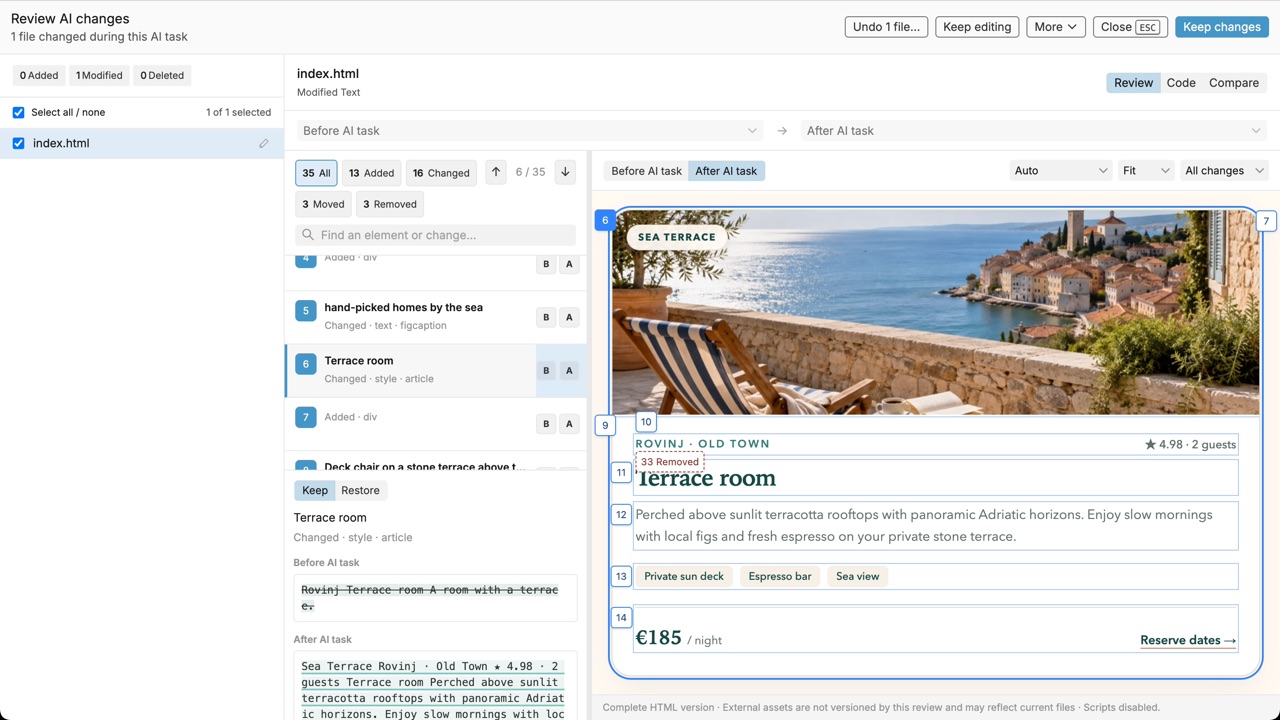Select Keep for Terrace room change
This screenshot has width=1280, height=720.
315,490
